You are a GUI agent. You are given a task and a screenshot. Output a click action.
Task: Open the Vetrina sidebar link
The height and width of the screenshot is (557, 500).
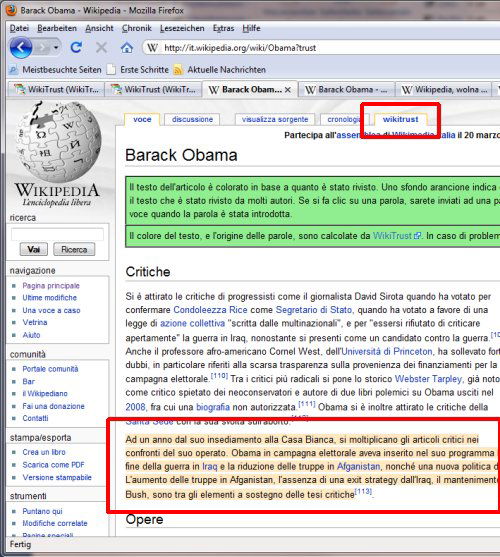click(x=34, y=322)
